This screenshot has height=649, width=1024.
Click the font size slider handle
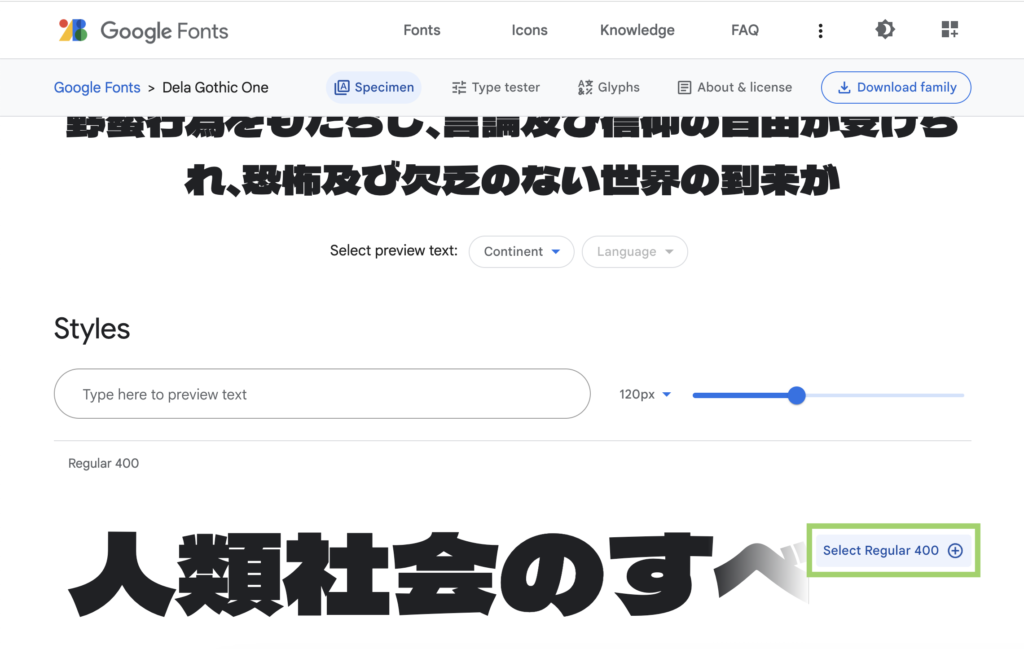pos(796,395)
